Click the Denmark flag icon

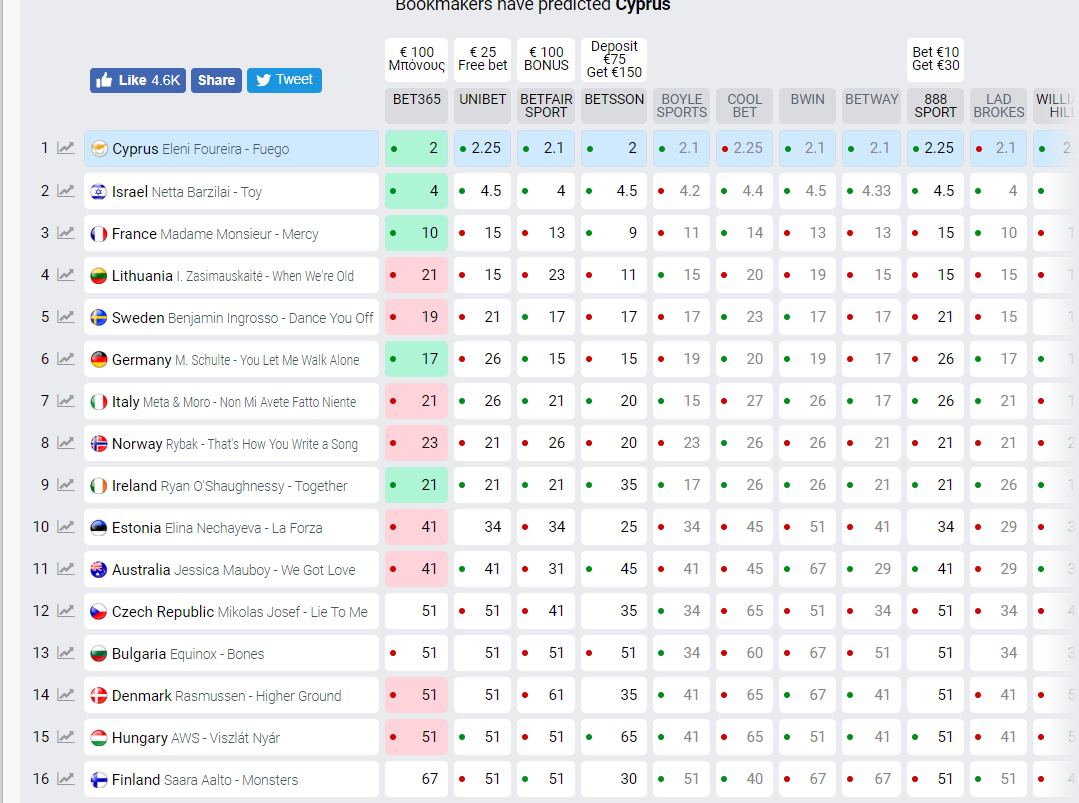pyautogui.click(x=99, y=696)
